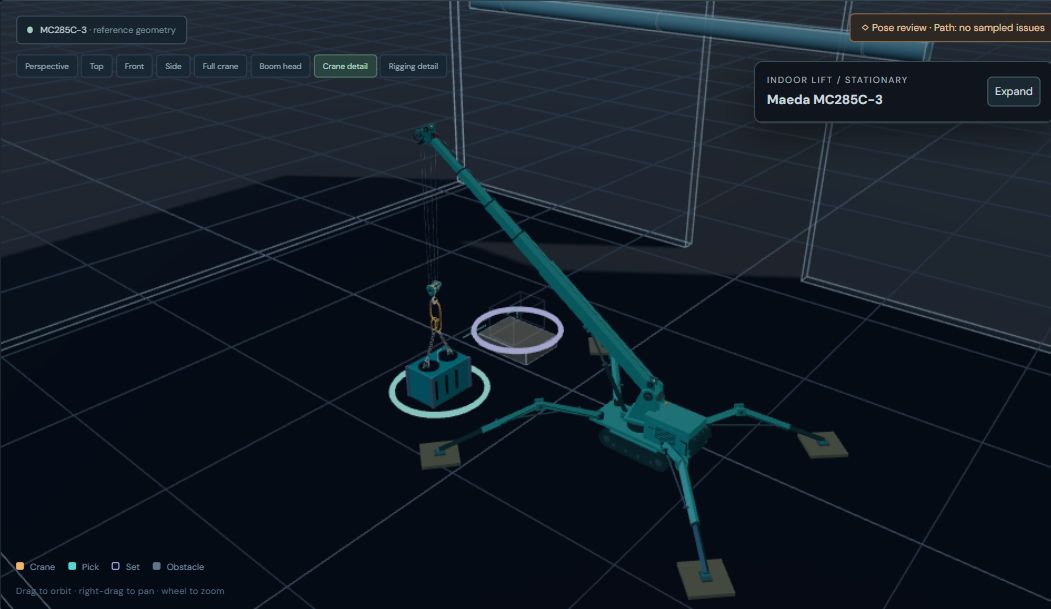Click the orange Crane legend swatch
1051x609 pixels.
(20, 567)
